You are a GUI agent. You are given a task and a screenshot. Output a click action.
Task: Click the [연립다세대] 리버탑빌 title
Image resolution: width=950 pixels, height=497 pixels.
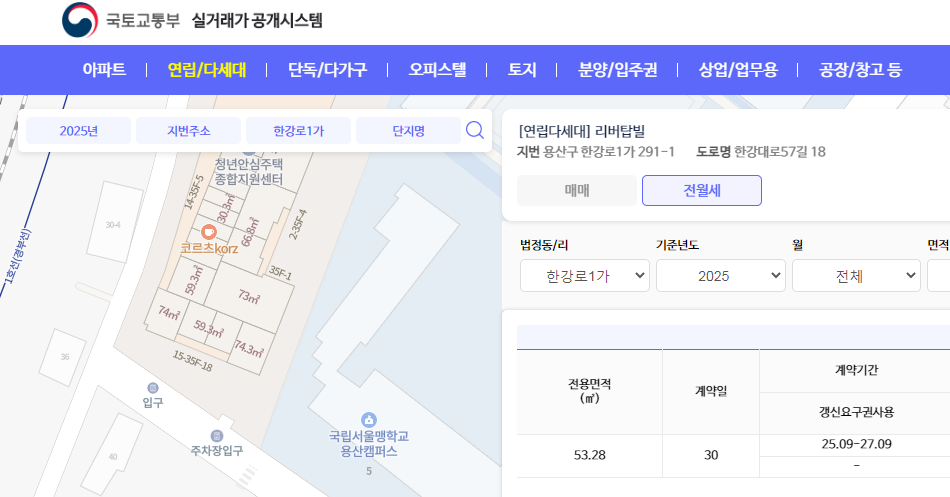(582, 131)
